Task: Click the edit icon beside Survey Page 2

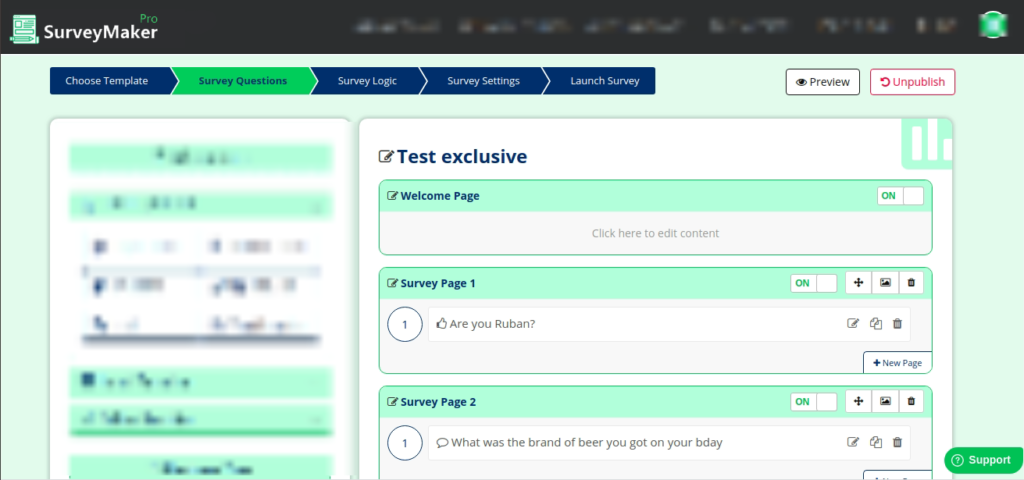Action: (392, 402)
